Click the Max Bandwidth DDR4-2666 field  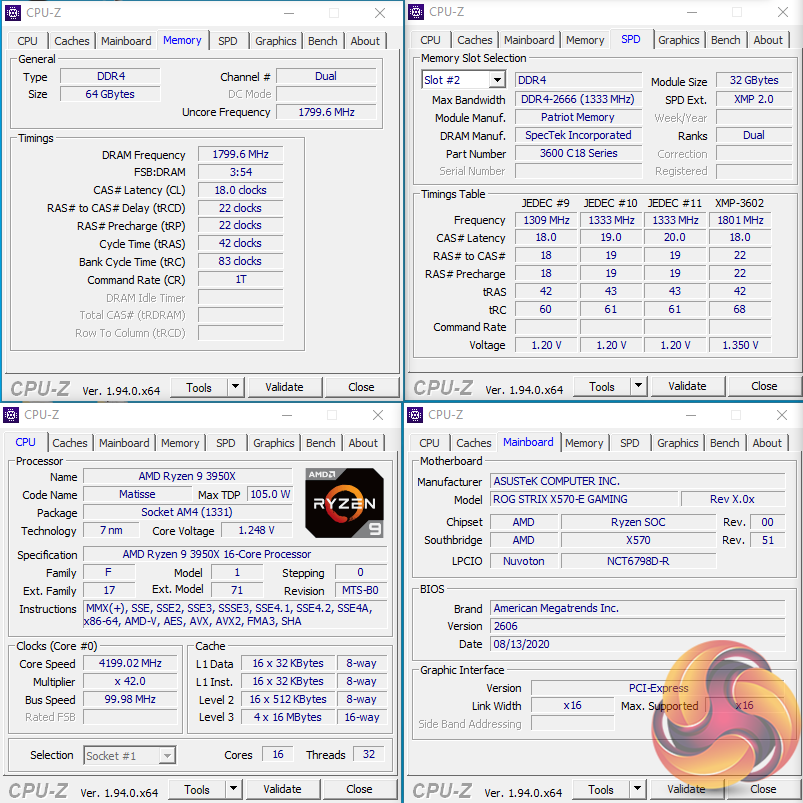pos(578,99)
